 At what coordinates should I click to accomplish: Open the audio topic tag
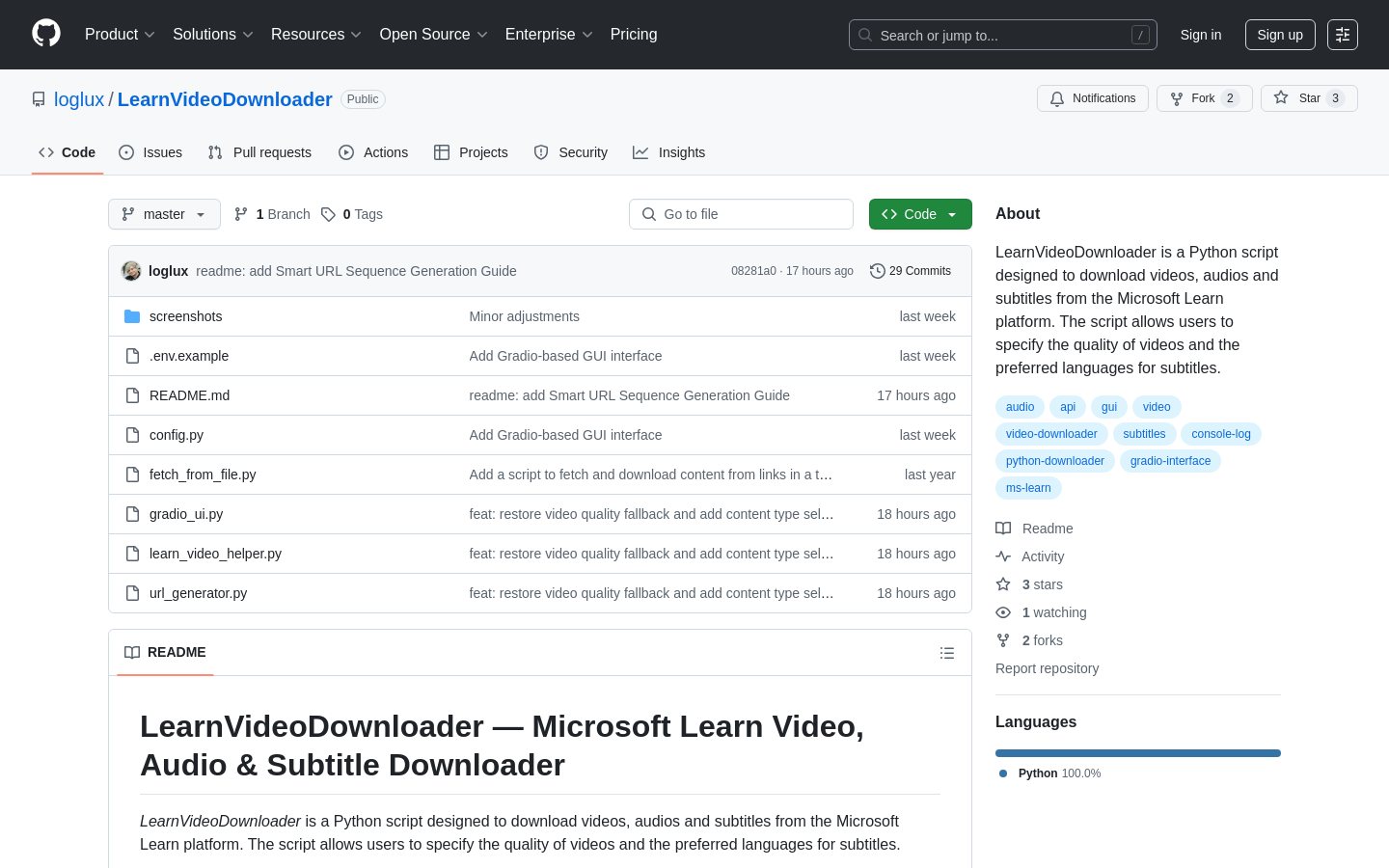pyautogui.click(x=1020, y=407)
